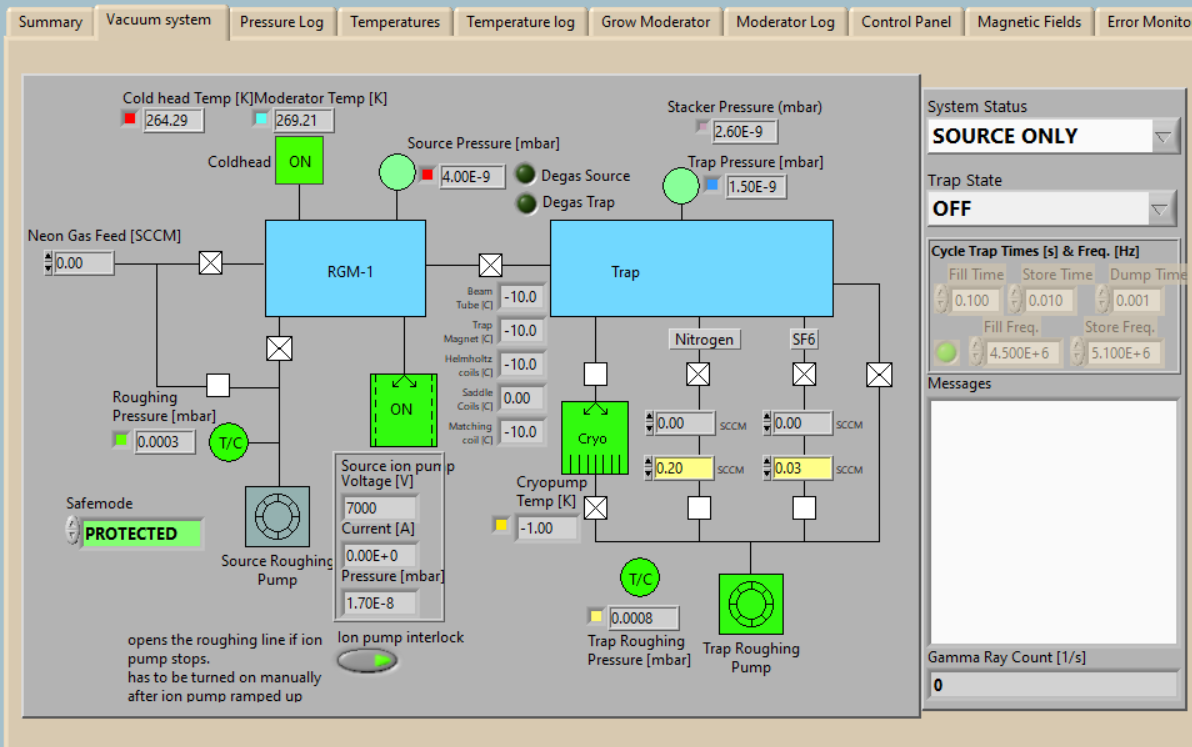Click the Fill Time stepper arrows

941,299
